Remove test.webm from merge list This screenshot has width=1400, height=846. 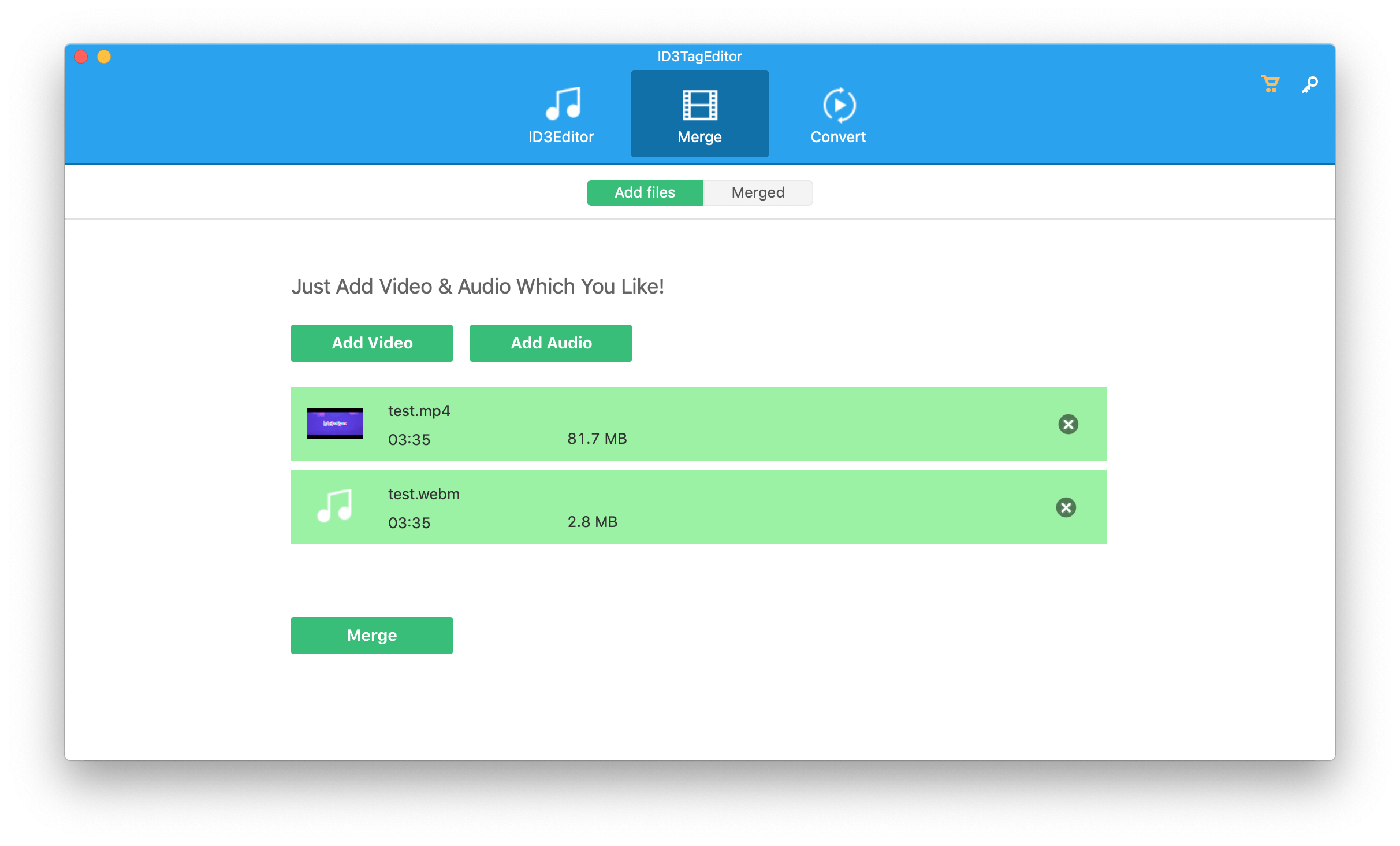pyautogui.click(x=1068, y=507)
